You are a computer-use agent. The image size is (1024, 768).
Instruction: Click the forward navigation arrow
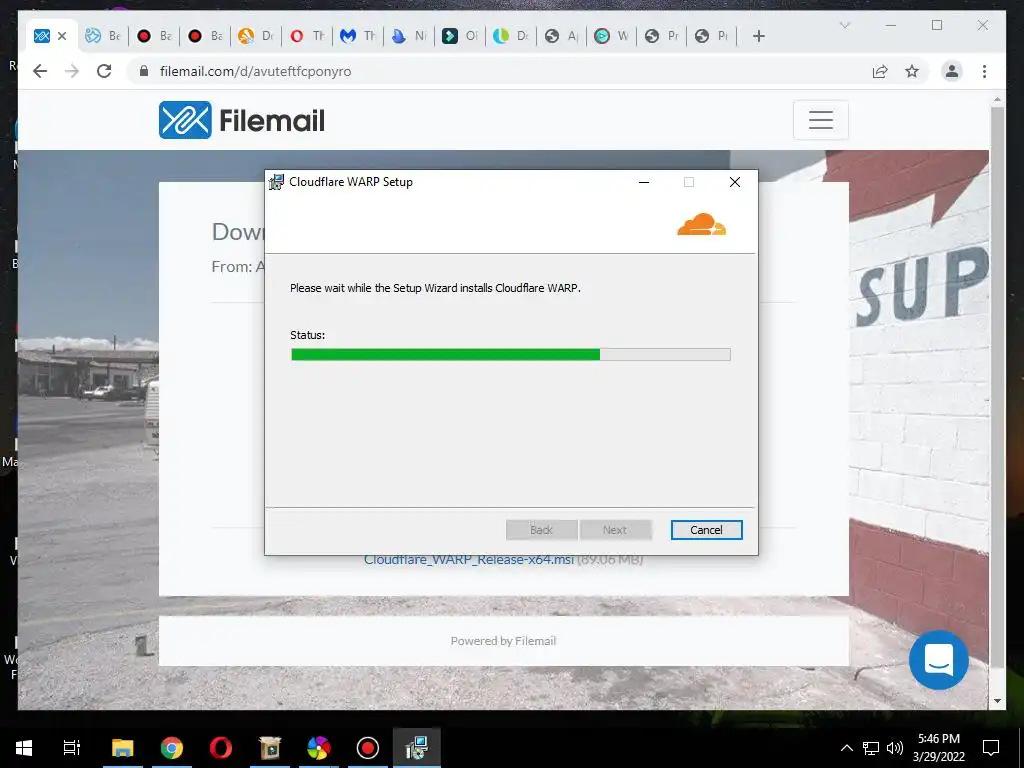point(72,71)
